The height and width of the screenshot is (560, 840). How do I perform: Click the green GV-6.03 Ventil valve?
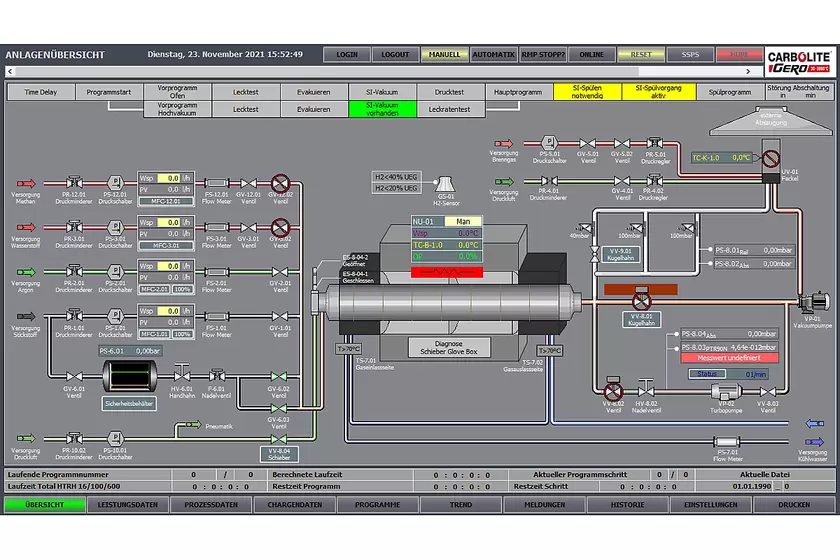pyautogui.click(x=279, y=409)
